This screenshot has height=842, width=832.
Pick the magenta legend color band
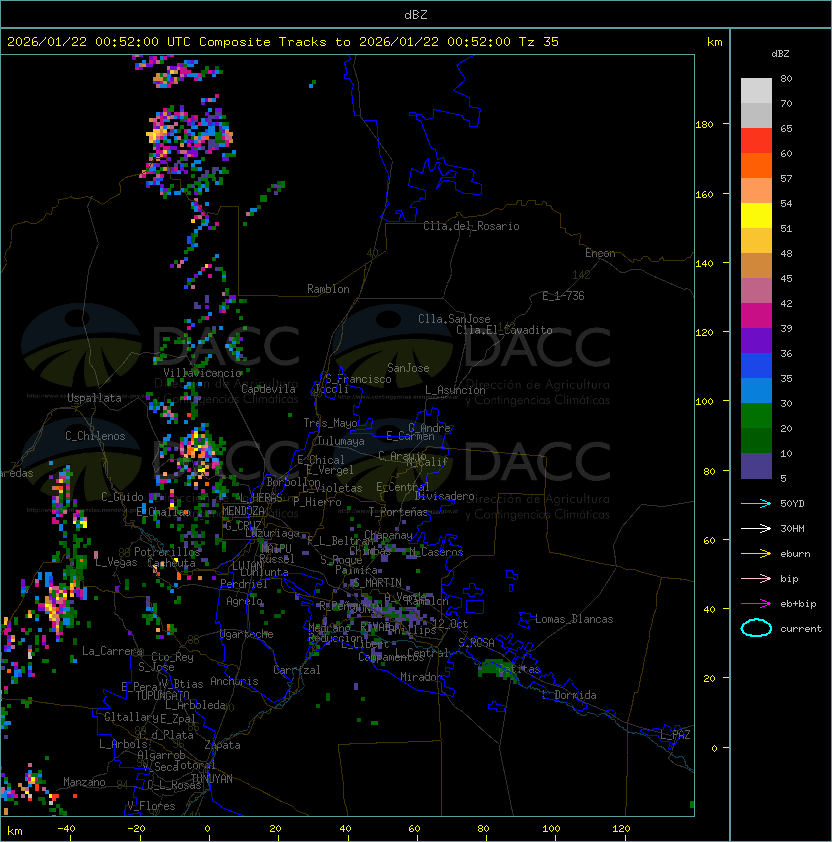(x=756, y=316)
